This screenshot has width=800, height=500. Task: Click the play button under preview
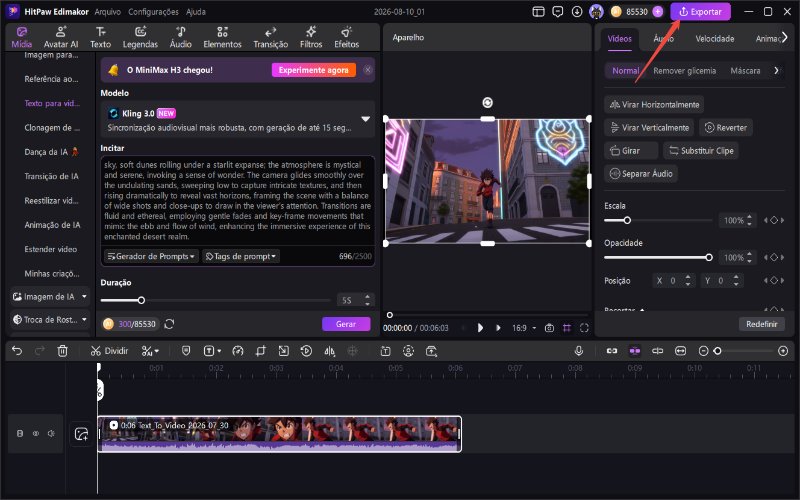coord(480,328)
